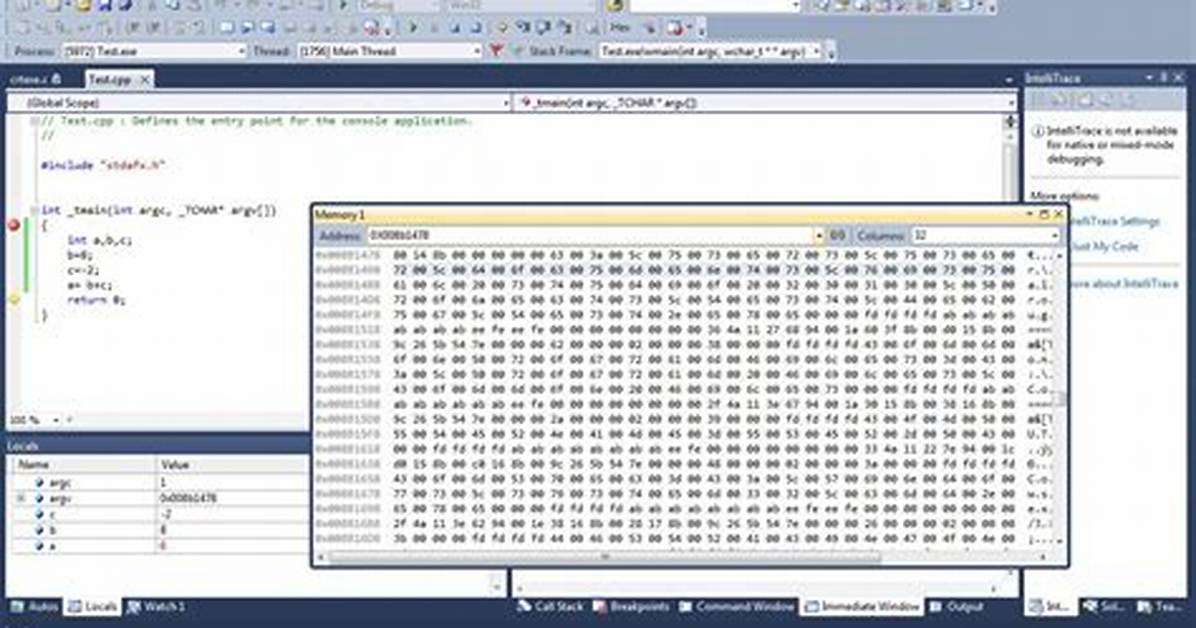Open the 100 % zoom dropdown
Image resolution: width=1196 pixels, height=628 pixels.
coord(55,420)
